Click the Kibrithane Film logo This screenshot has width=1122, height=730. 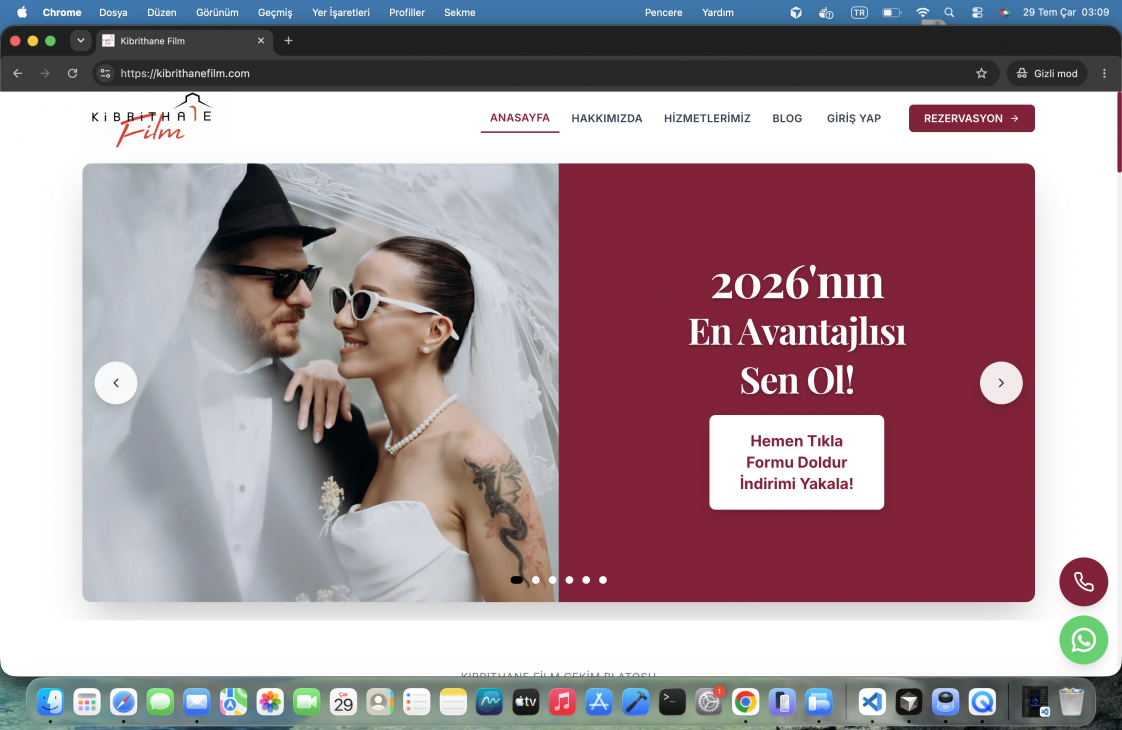click(152, 120)
